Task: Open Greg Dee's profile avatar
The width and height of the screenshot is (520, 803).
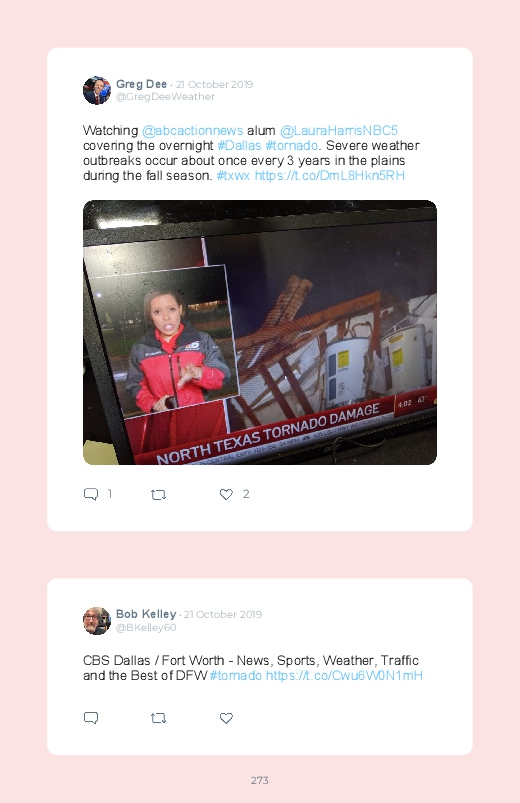Action: pos(97,90)
